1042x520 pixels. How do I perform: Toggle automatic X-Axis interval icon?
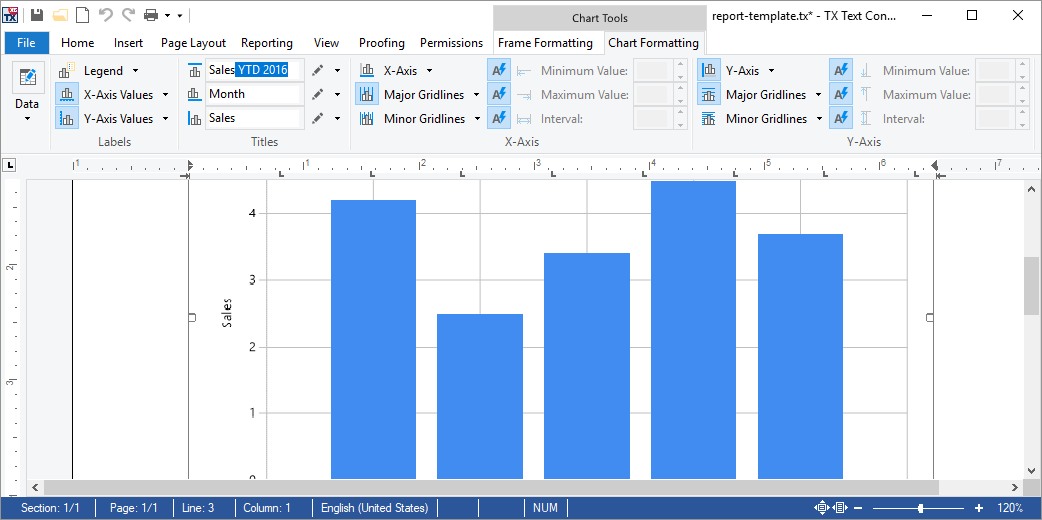click(499, 118)
